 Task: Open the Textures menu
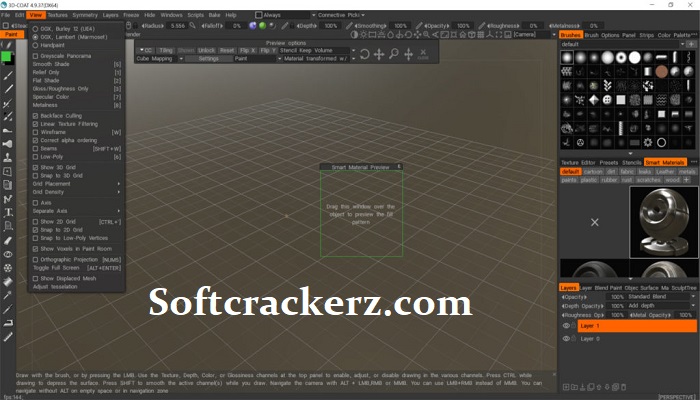pyautogui.click(x=58, y=15)
